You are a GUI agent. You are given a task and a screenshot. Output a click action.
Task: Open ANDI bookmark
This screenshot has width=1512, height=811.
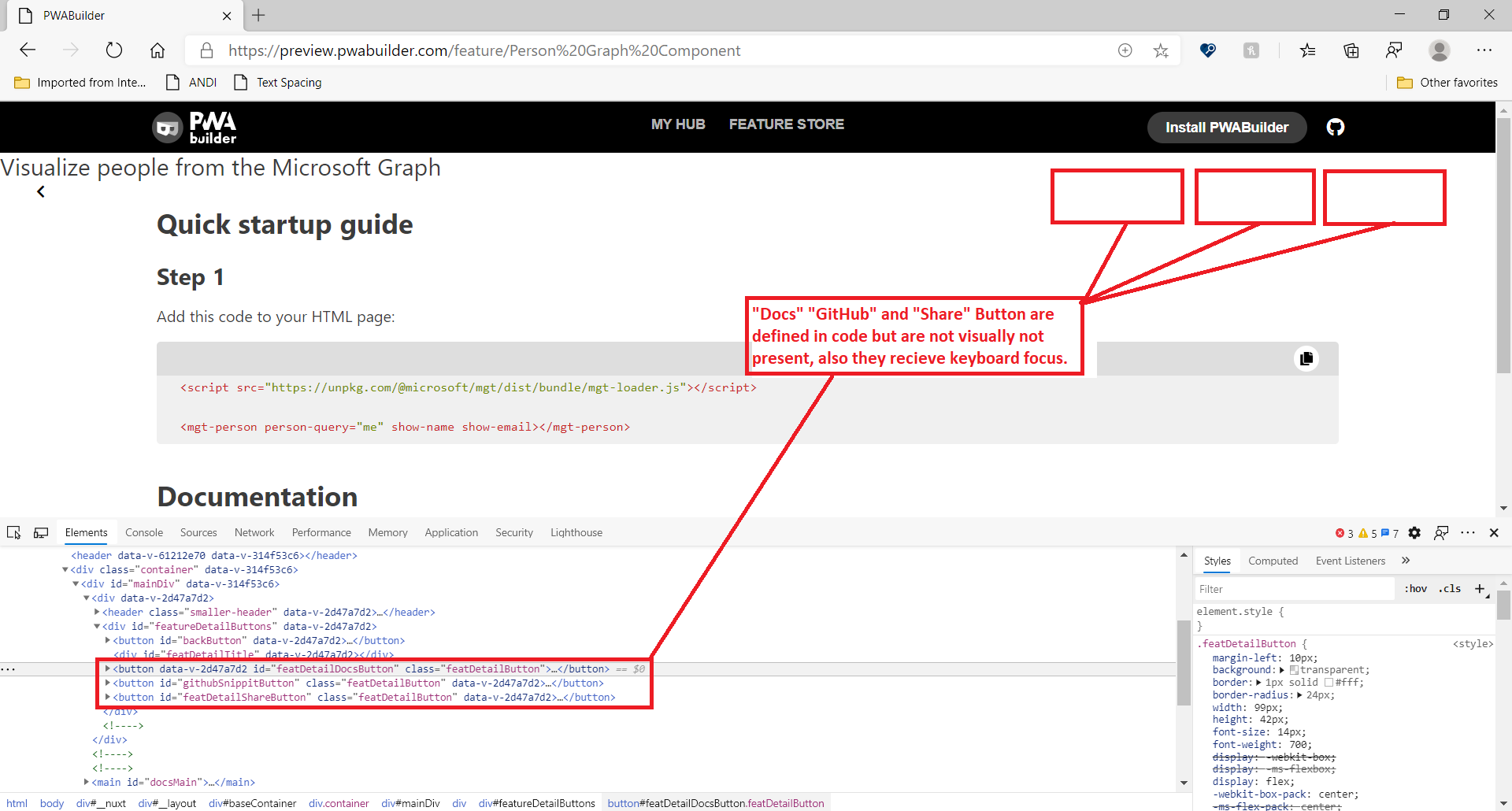click(191, 83)
